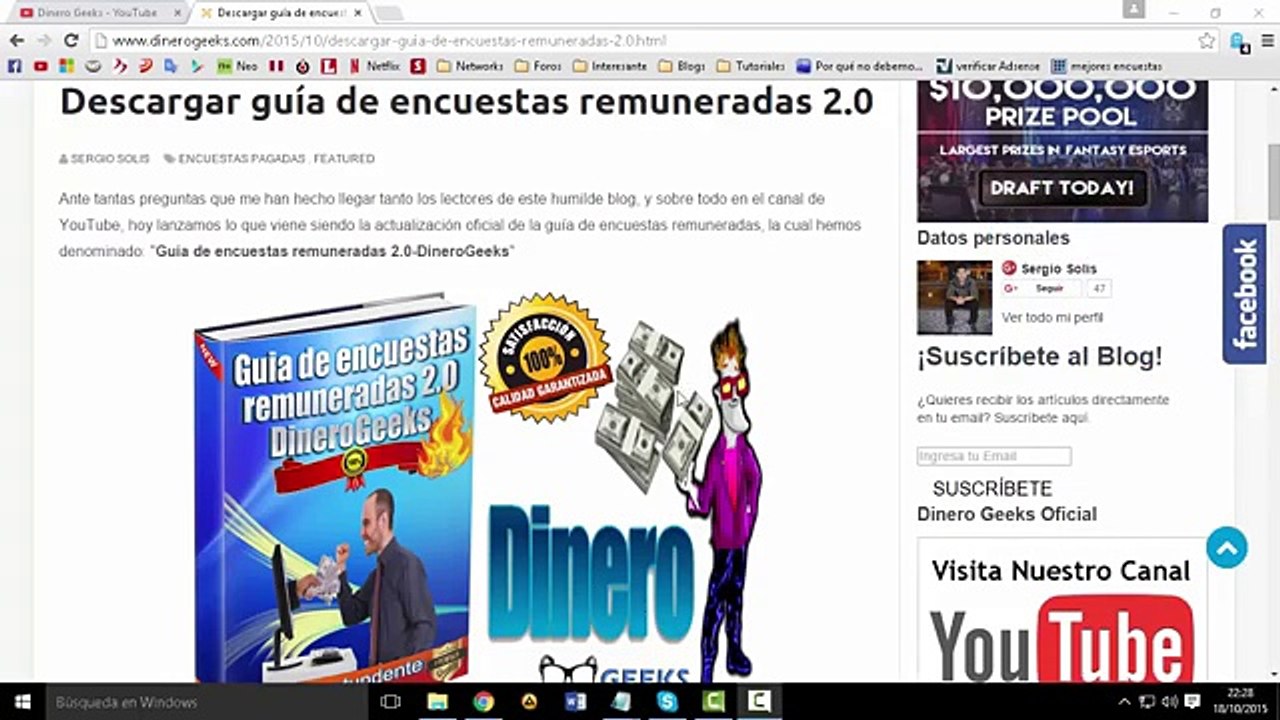Switch to Chrome on the taskbar
Viewport: 1280px width, 720px height.
483,702
